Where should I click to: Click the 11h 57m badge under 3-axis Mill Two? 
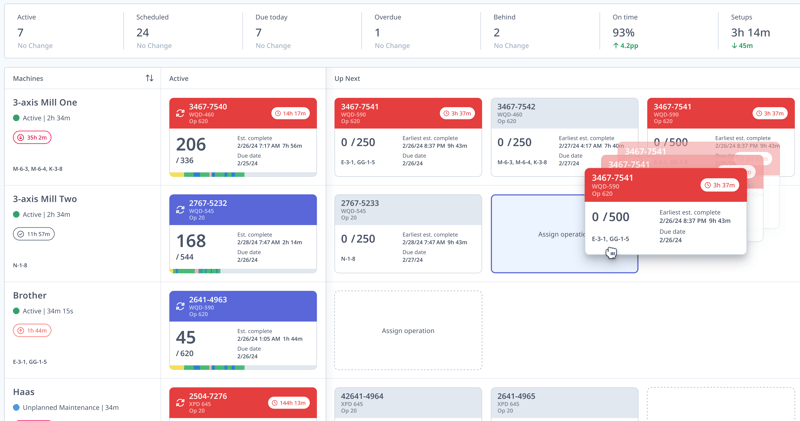click(34, 234)
